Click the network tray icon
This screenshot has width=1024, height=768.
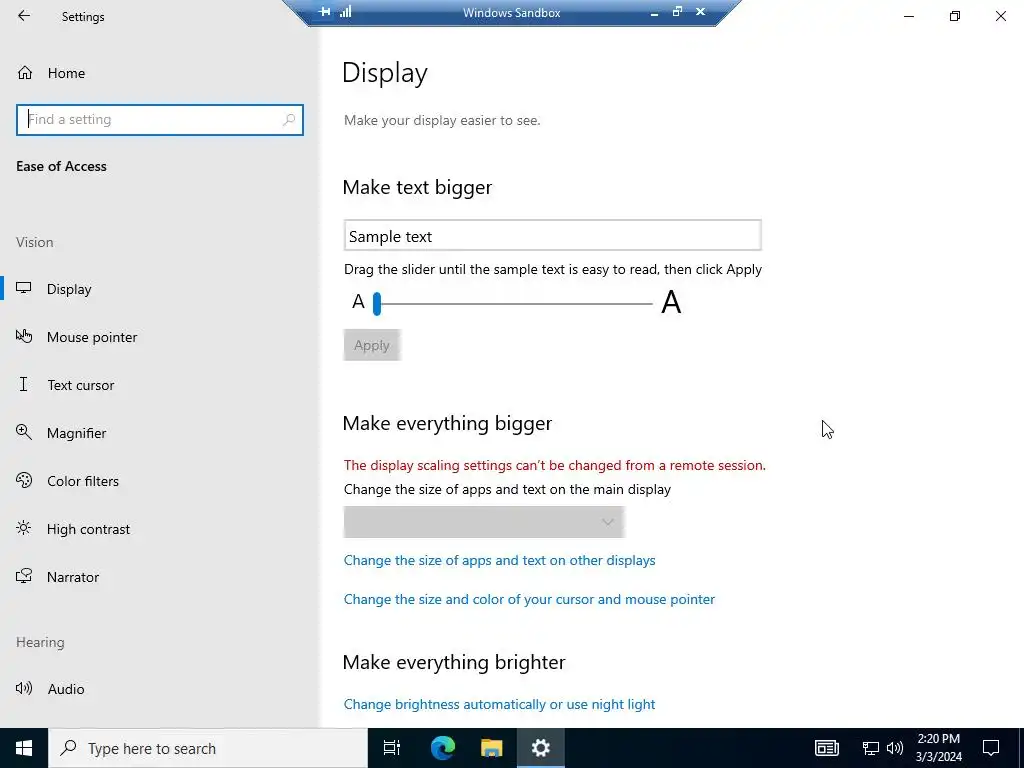[871, 748]
